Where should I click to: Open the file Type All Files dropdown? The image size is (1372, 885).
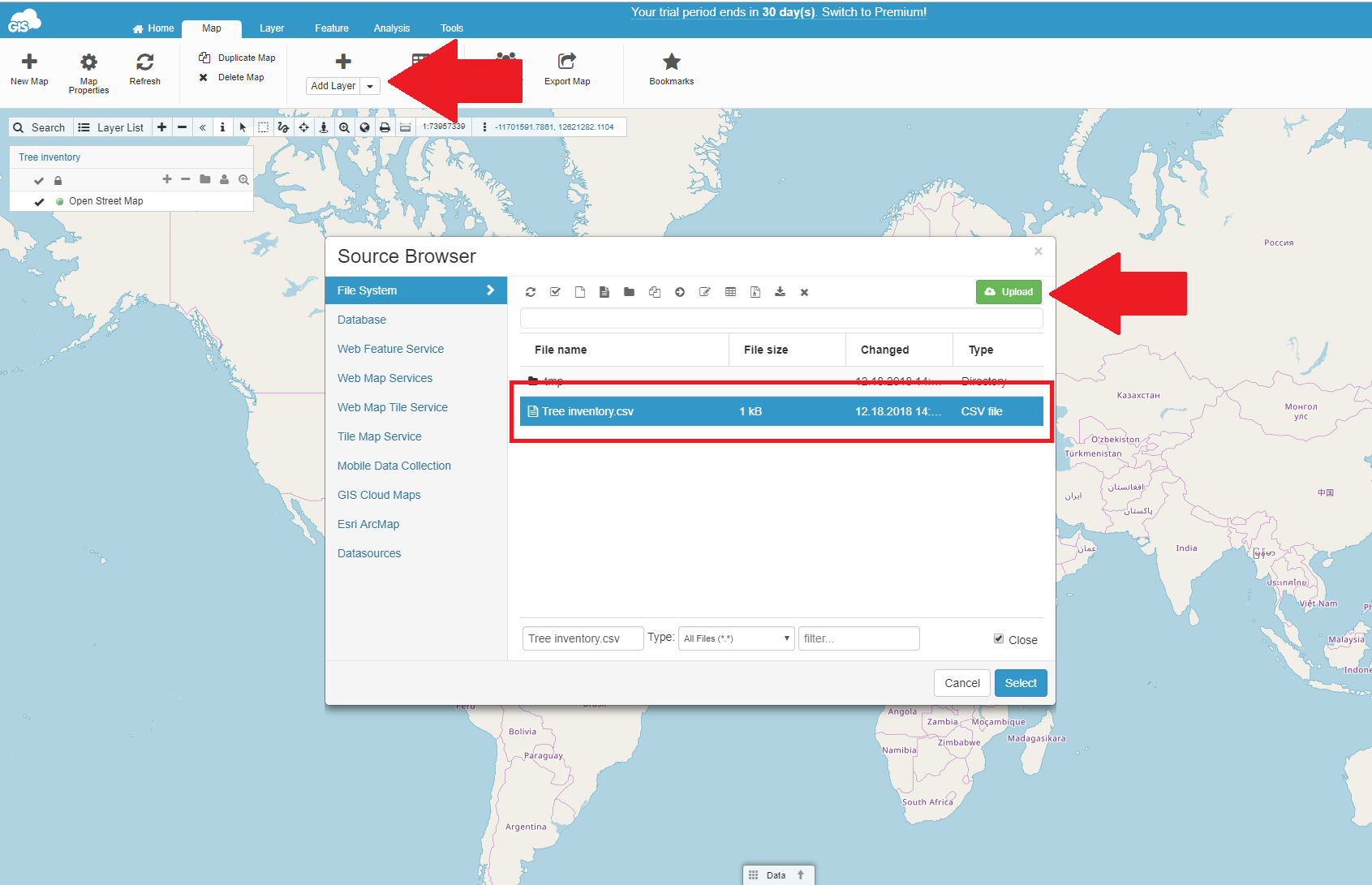pos(736,638)
